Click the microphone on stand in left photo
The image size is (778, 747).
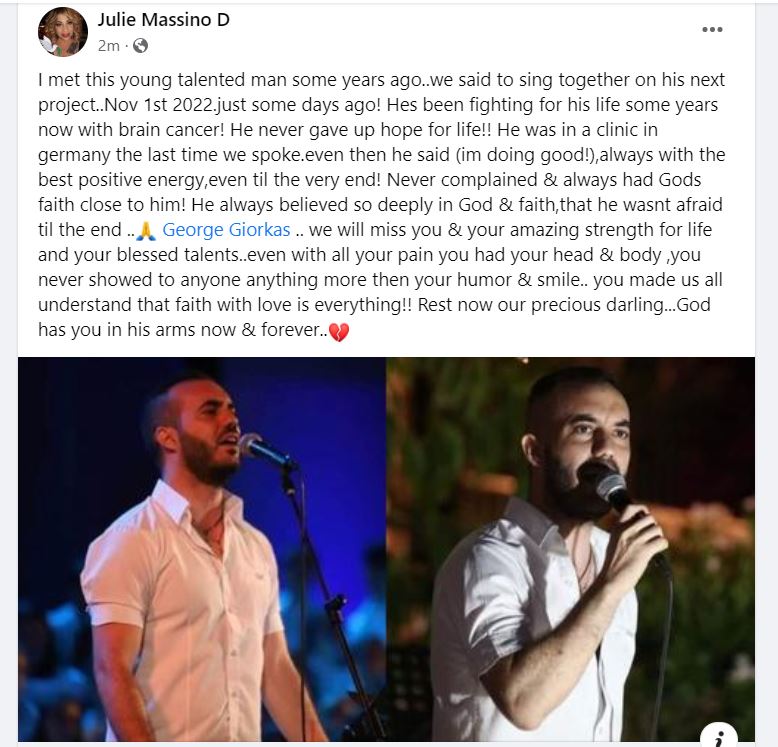pyautogui.click(x=265, y=450)
